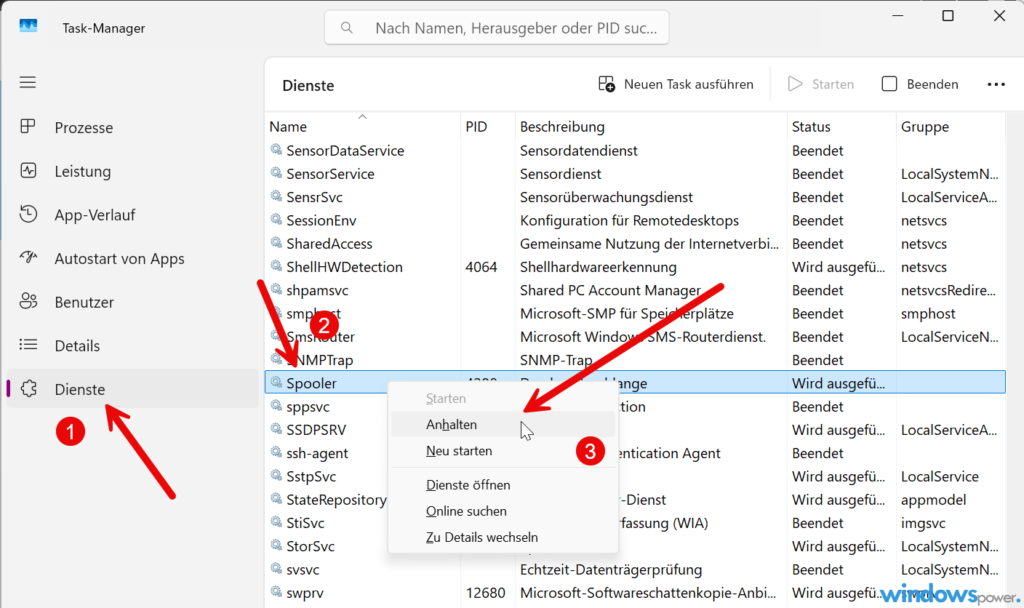Click the Details list icon
The height and width of the screenshot is (608, 1024).
pos(28,344)
